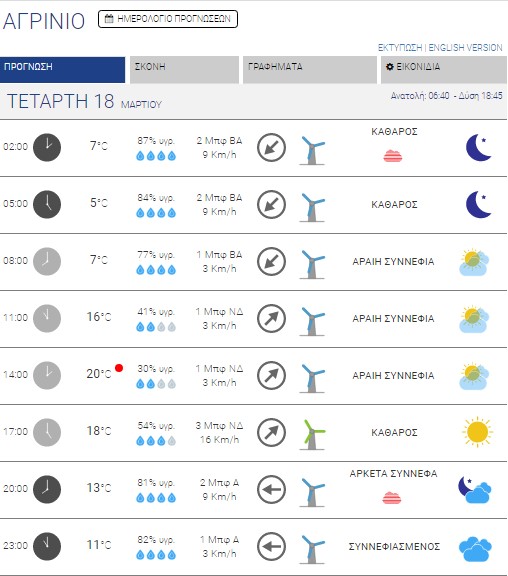Click the red dust cloud icon at 02:00

(393, 156)
